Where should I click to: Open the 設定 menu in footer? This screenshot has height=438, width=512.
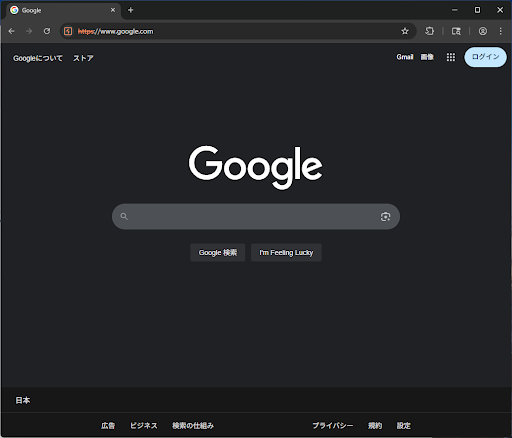click(403, 426)
